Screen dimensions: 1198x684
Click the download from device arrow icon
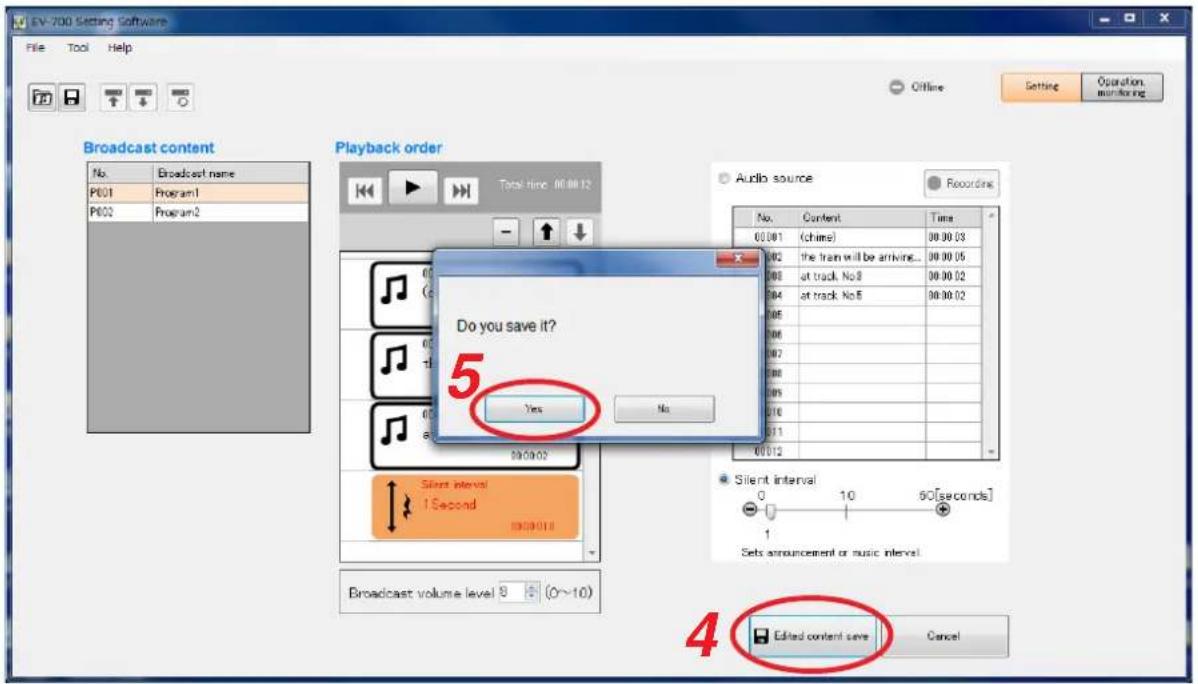coord(143,98)
